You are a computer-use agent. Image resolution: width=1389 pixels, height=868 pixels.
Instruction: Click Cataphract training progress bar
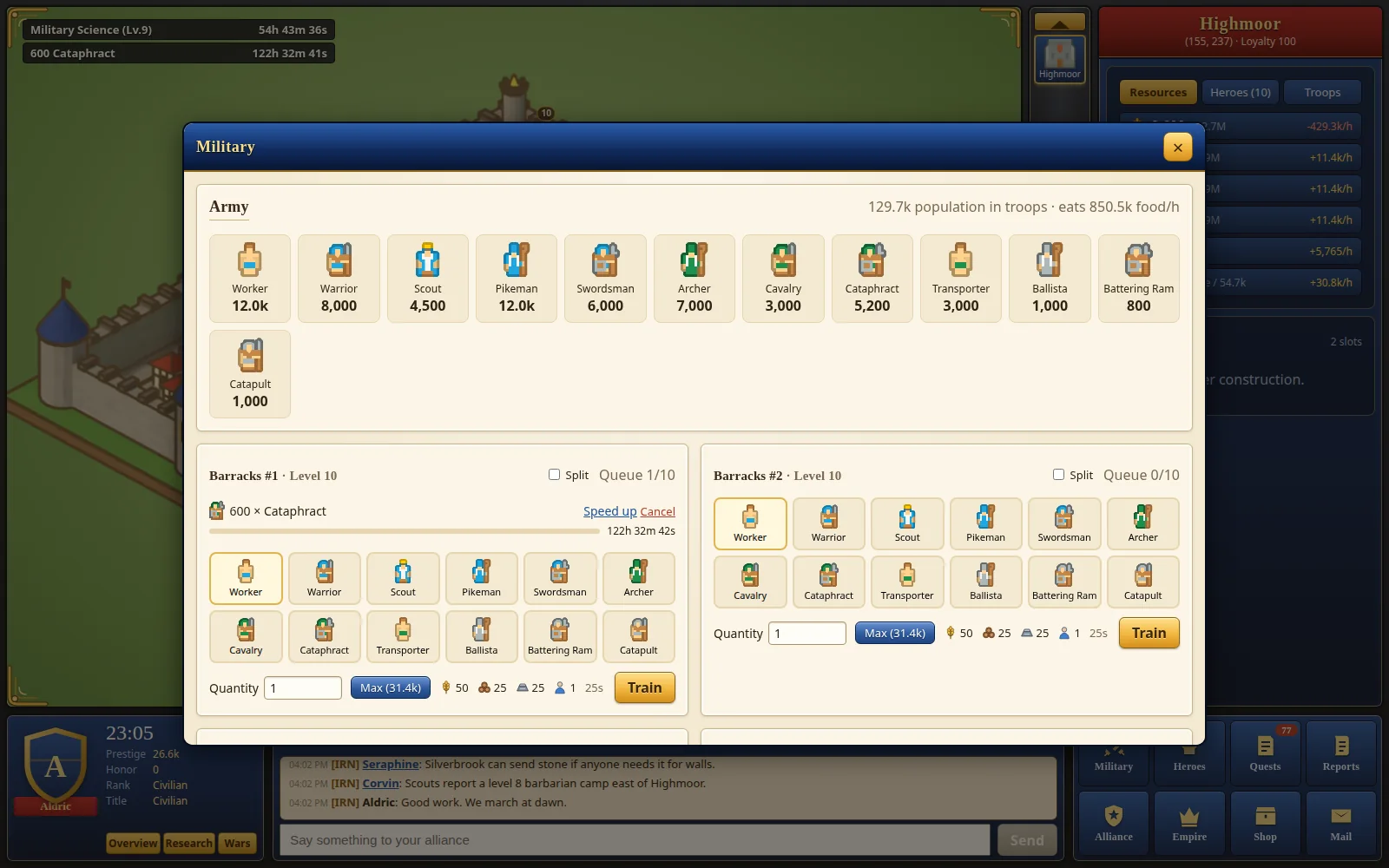coord(404,530)
